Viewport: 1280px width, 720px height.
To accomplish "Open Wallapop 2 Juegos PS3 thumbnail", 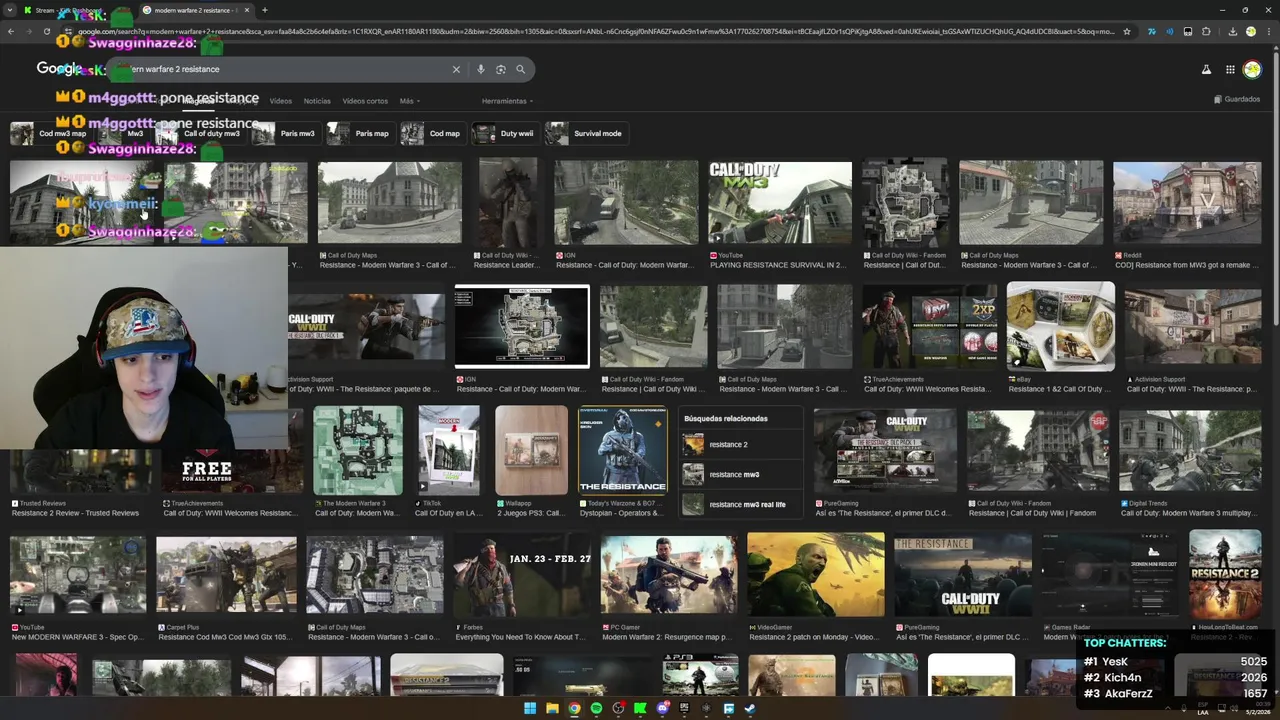I will (x=531, y=450).
